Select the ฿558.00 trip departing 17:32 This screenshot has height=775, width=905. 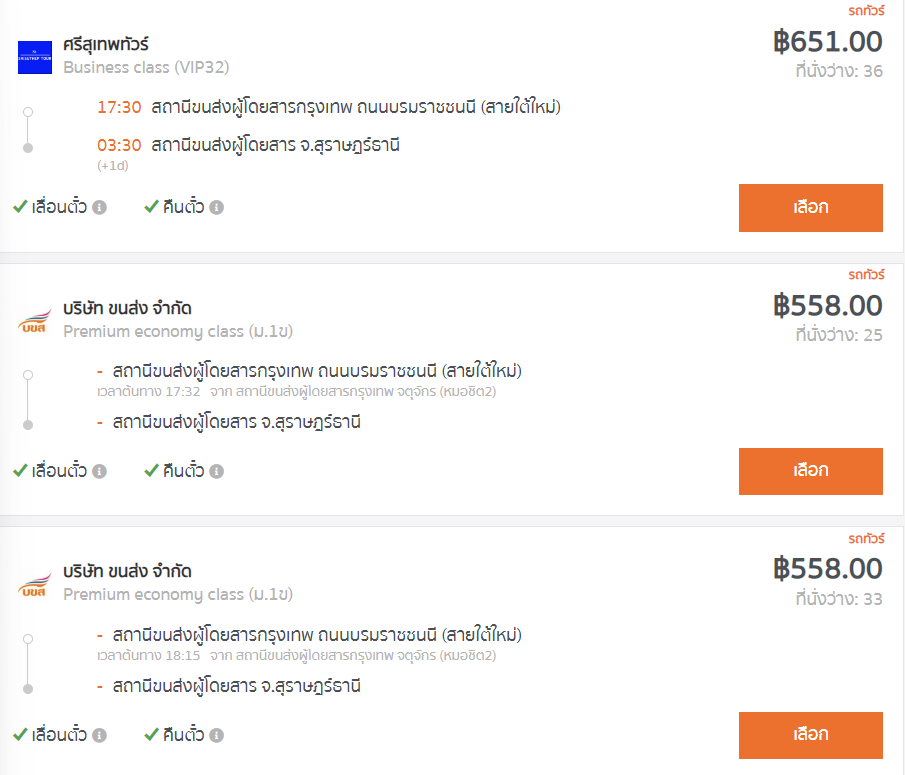810,471
